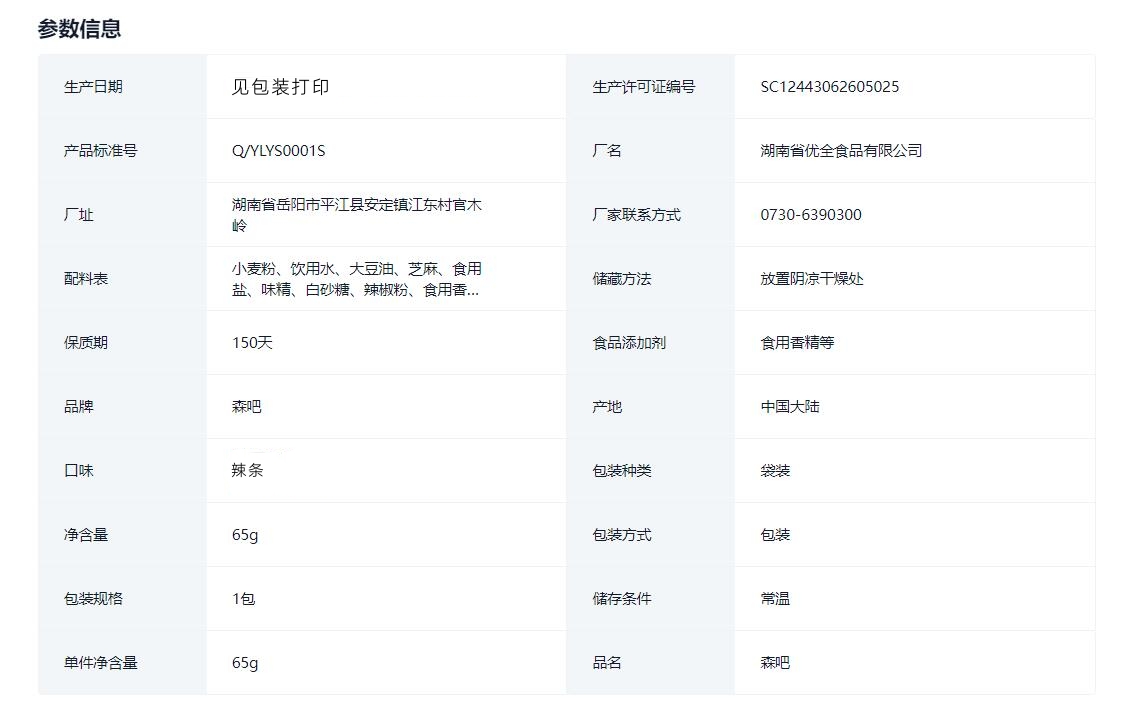Click the 参数信息 section heading
1133x725 pixels.
pyautogui.click(x=79, y=29)
